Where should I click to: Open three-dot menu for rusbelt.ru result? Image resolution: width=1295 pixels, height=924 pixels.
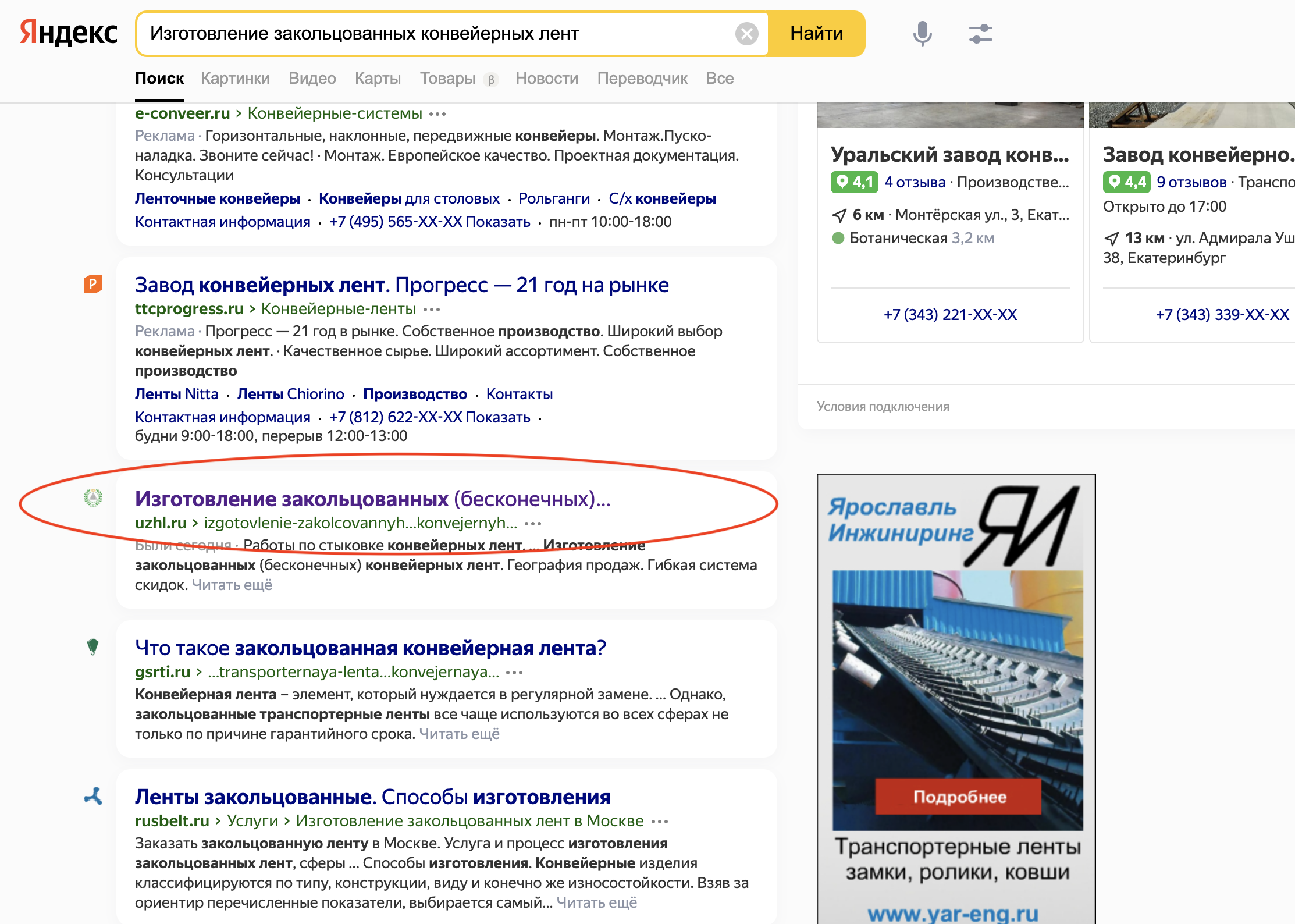pos(660,822)
